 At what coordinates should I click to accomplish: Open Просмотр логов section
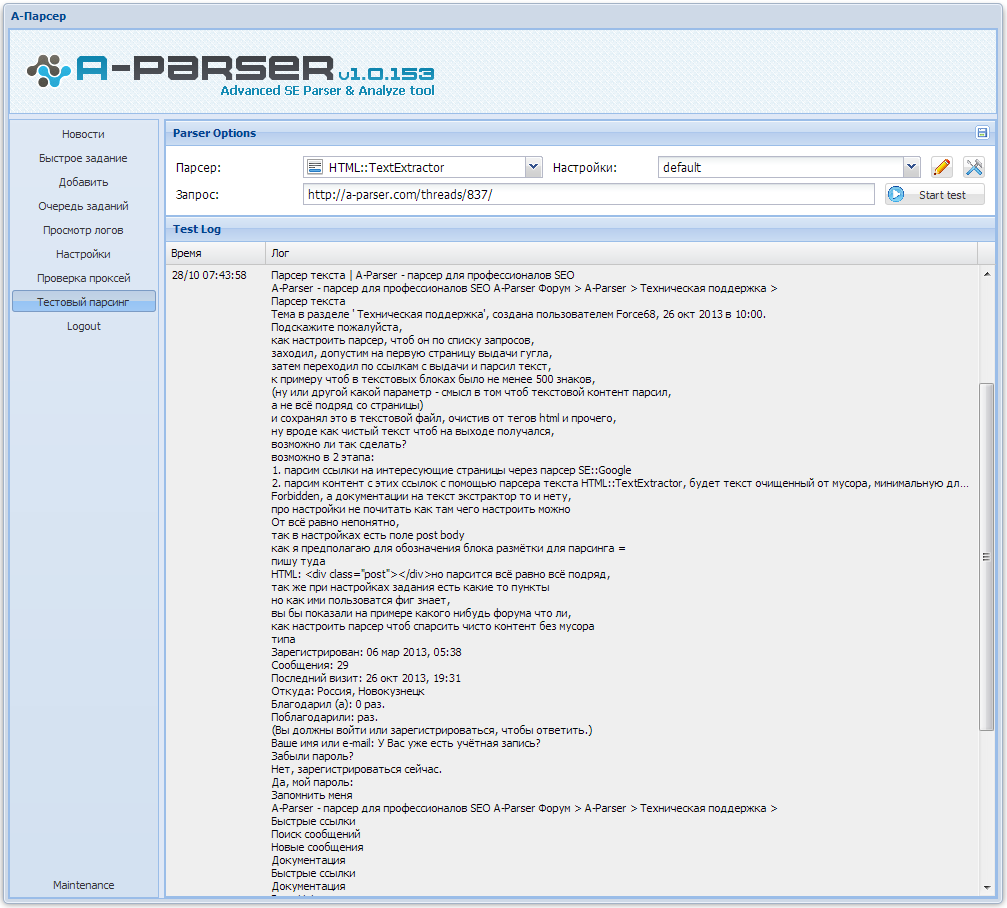(x=83, y=230)
